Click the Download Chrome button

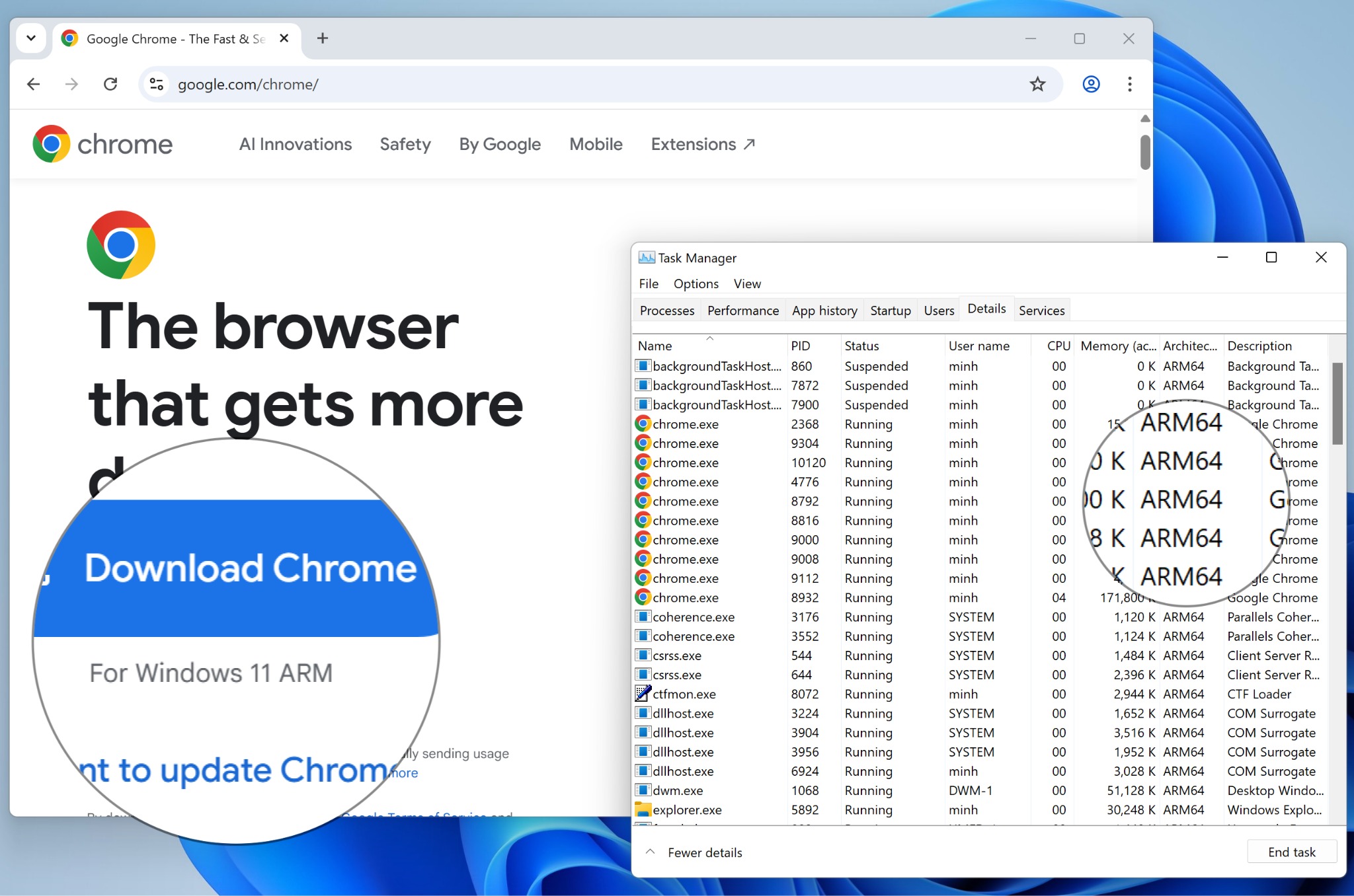pos(236,568)
